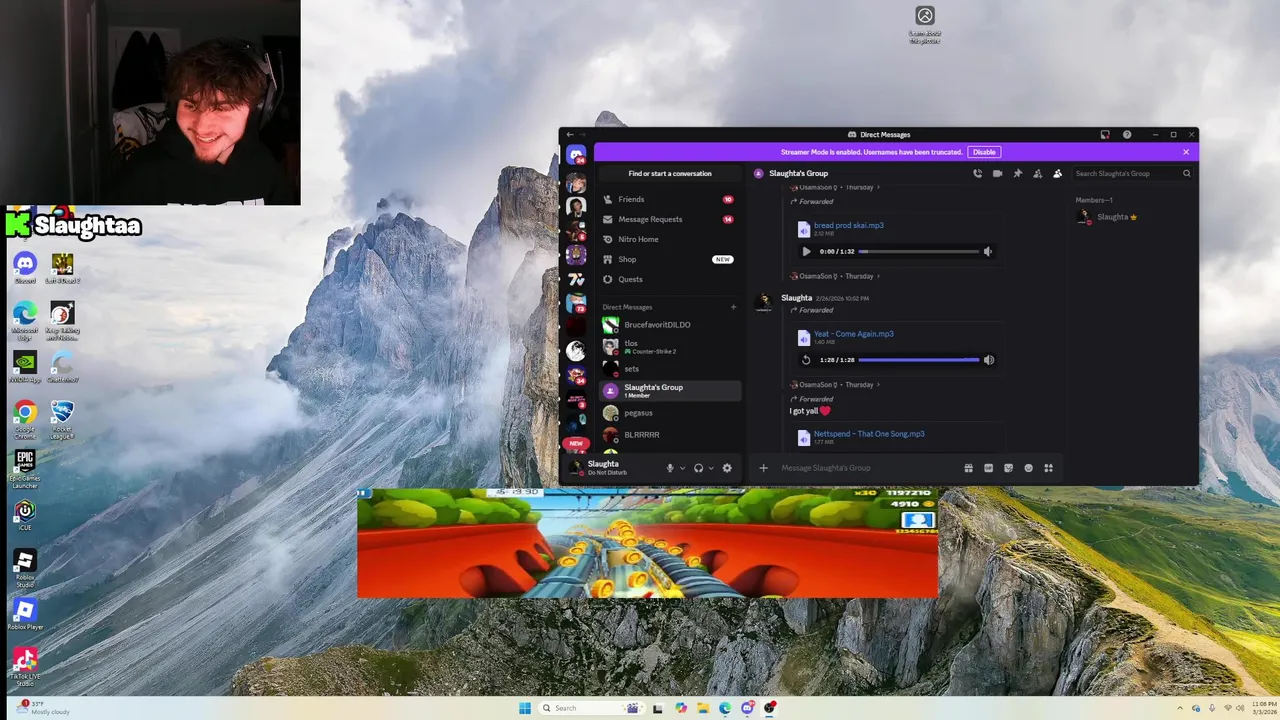Open Discord user settings gear
The height and width of the screenshot is (720, 1280).
point(727,468)
